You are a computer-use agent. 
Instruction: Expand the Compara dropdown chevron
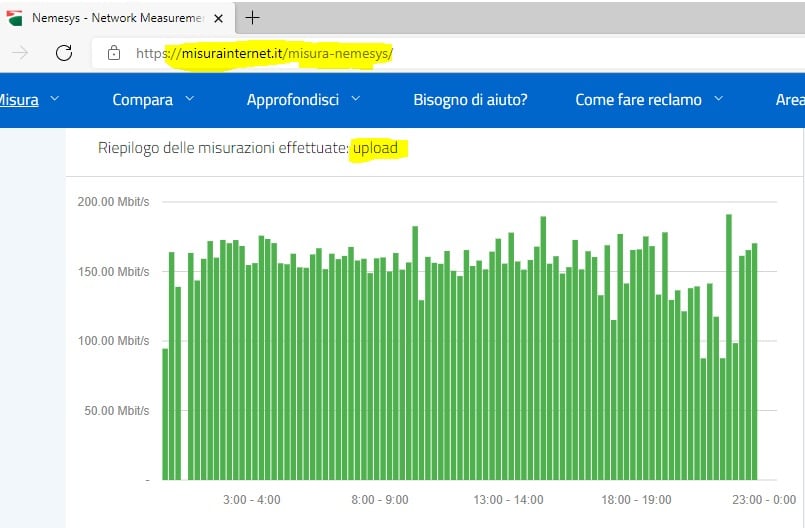[x=189, y=99]
